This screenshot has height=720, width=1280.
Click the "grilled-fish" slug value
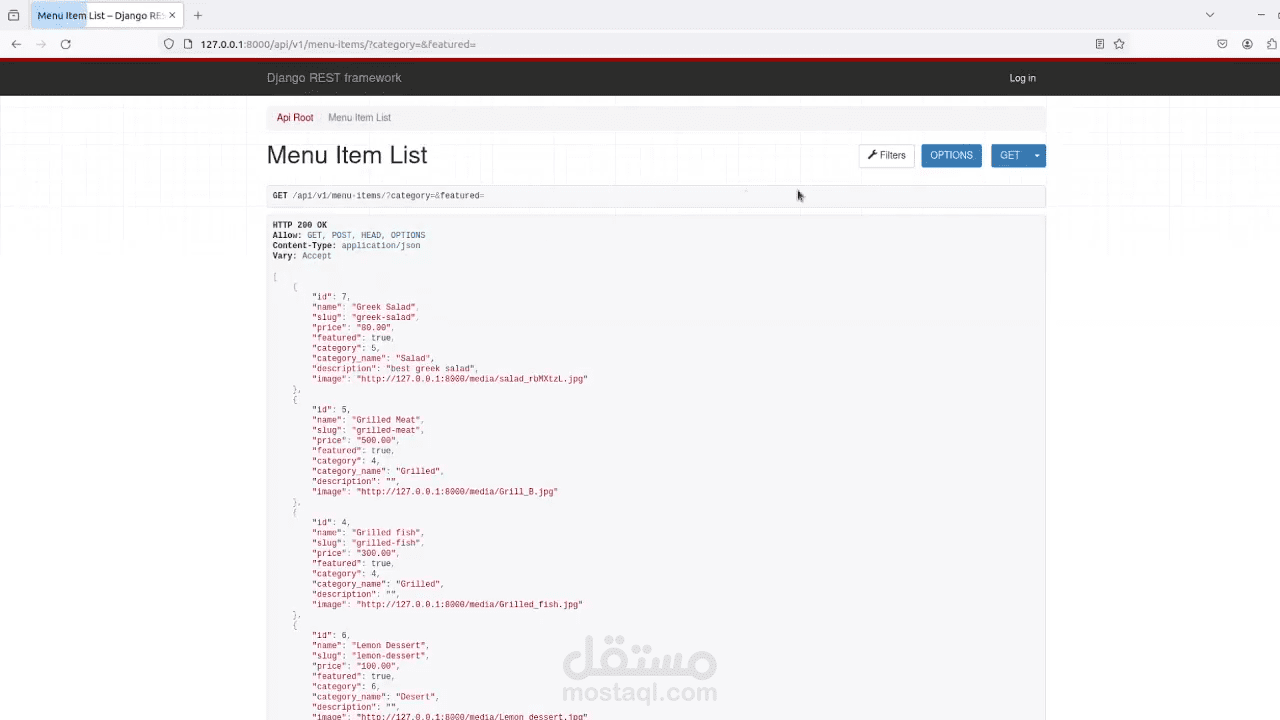pyautogui.click(x=386, y=543)
